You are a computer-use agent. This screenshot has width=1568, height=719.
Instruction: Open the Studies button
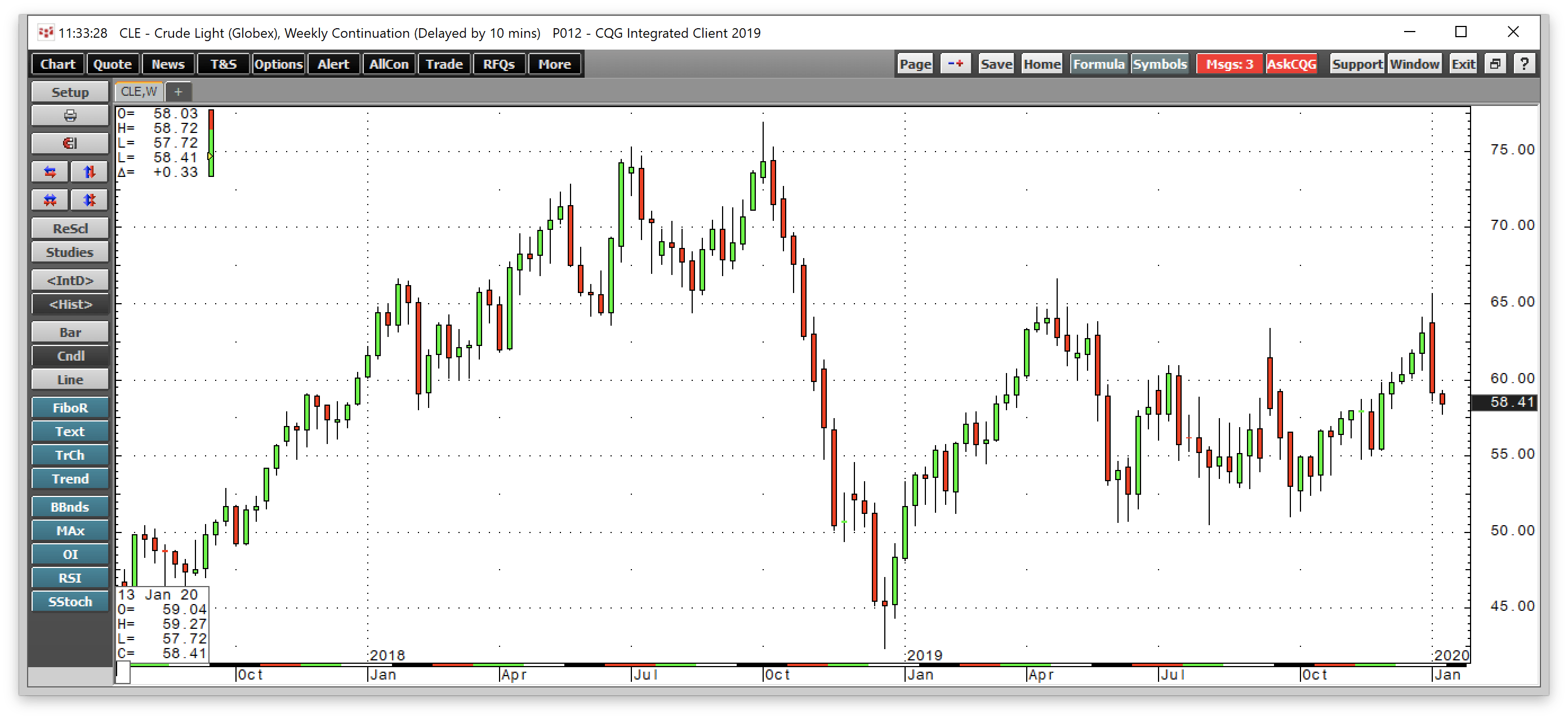click(x=70, y=252)
